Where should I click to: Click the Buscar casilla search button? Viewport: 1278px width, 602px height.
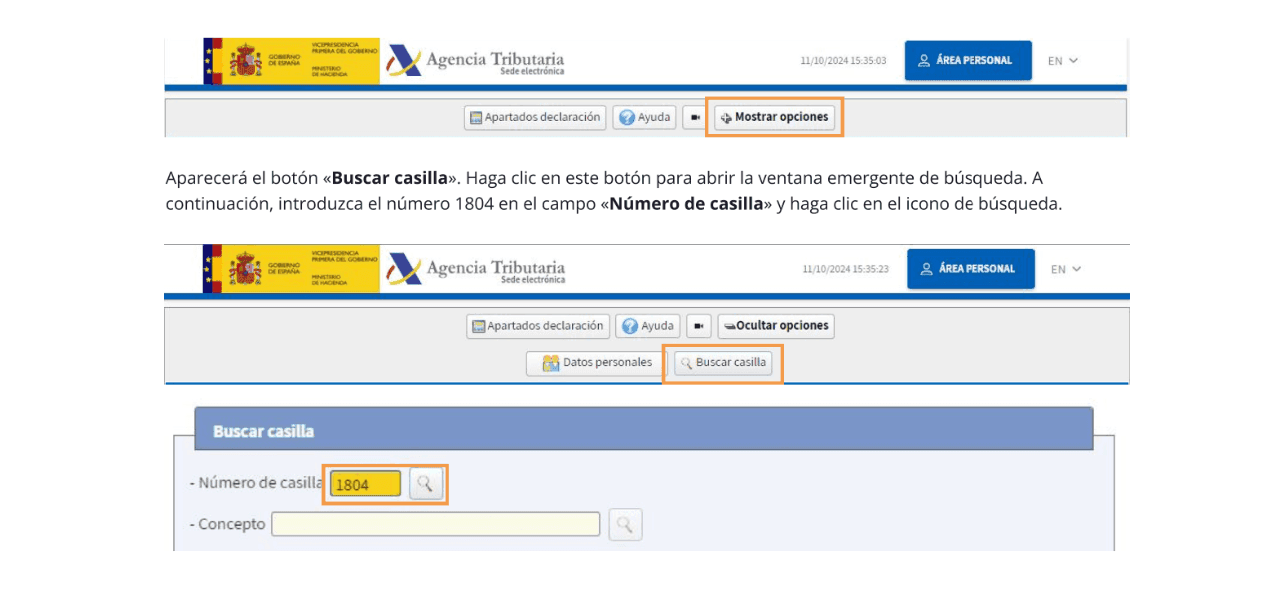[x=722, y=364]
